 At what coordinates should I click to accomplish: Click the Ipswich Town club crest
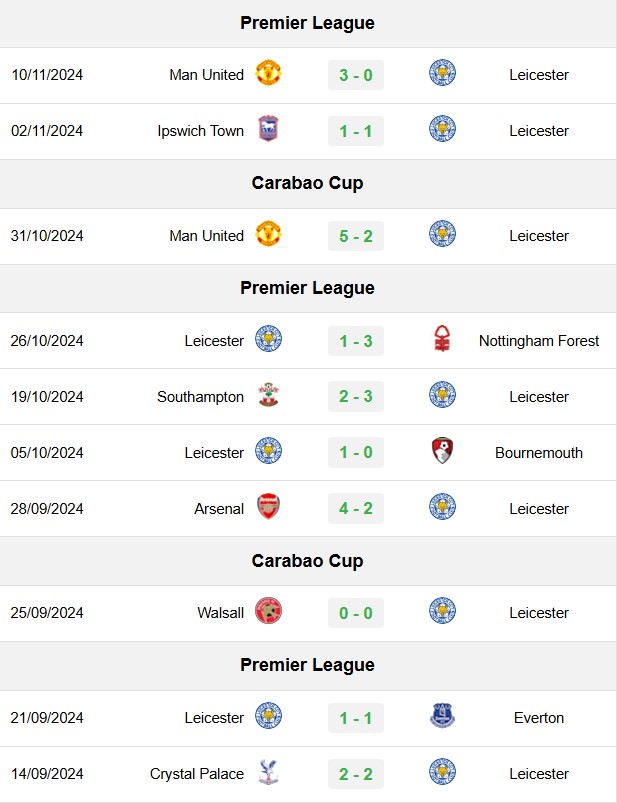click(268, 129)
